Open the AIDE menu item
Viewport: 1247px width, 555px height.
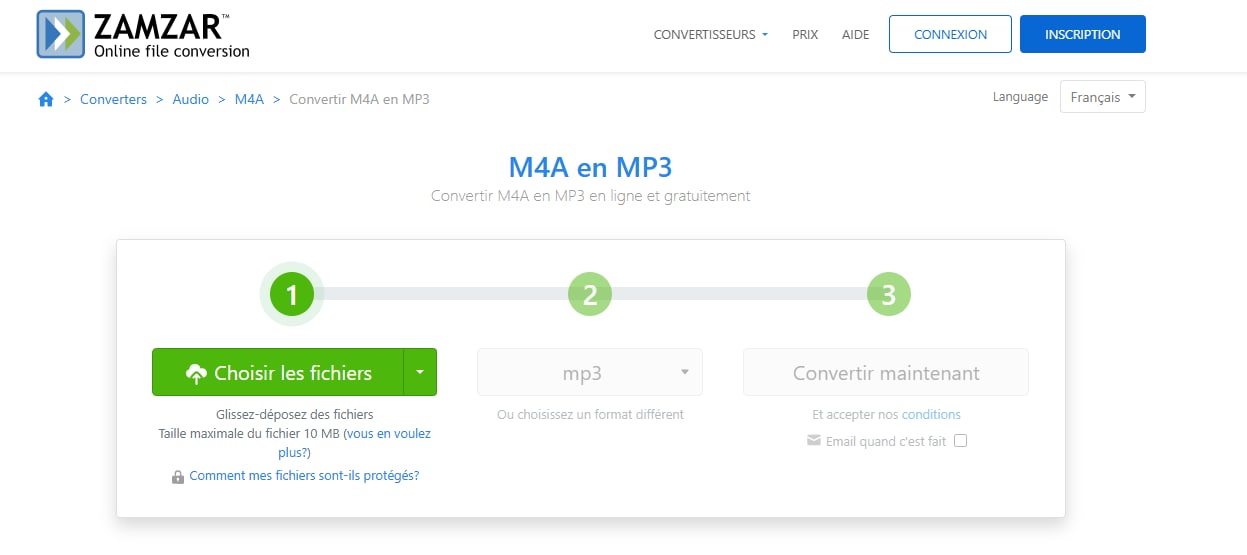coord(855,34)
